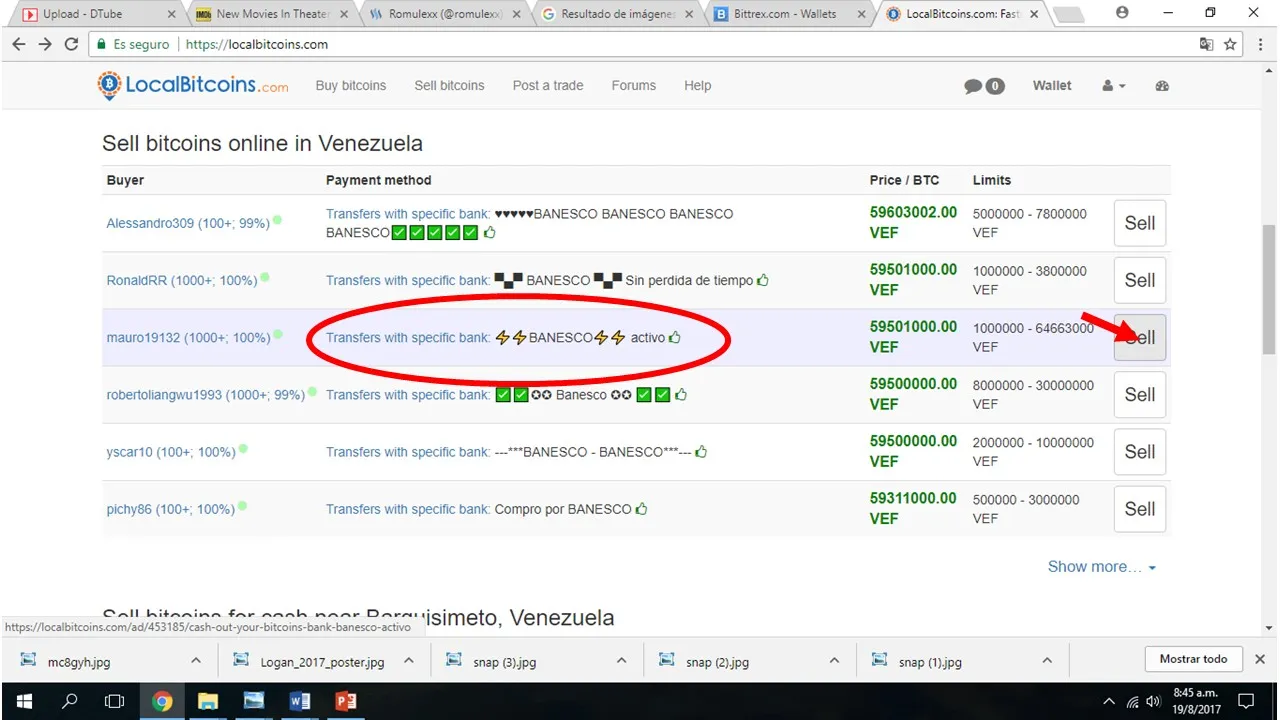
Task: Open robertoliangwu1993's profile
Action: click(x=205, y=395)
